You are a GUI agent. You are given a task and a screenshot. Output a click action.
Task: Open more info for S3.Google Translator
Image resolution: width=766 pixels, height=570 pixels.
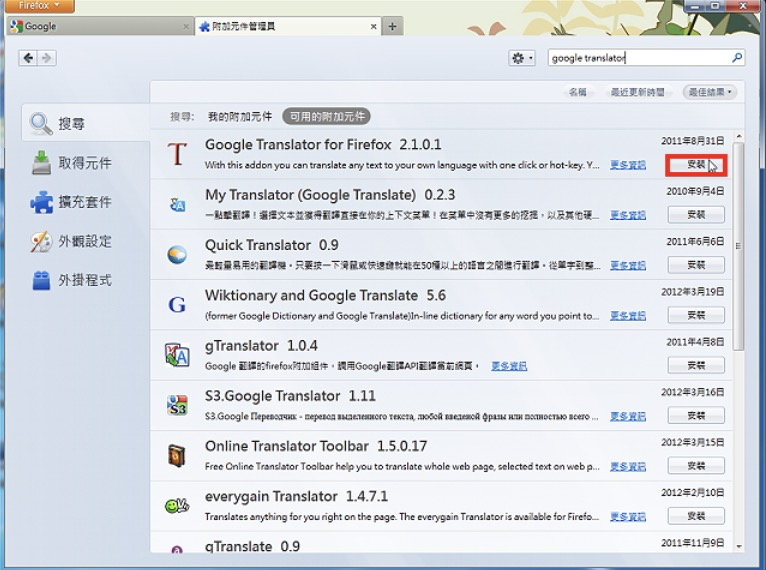coord(628,417)
